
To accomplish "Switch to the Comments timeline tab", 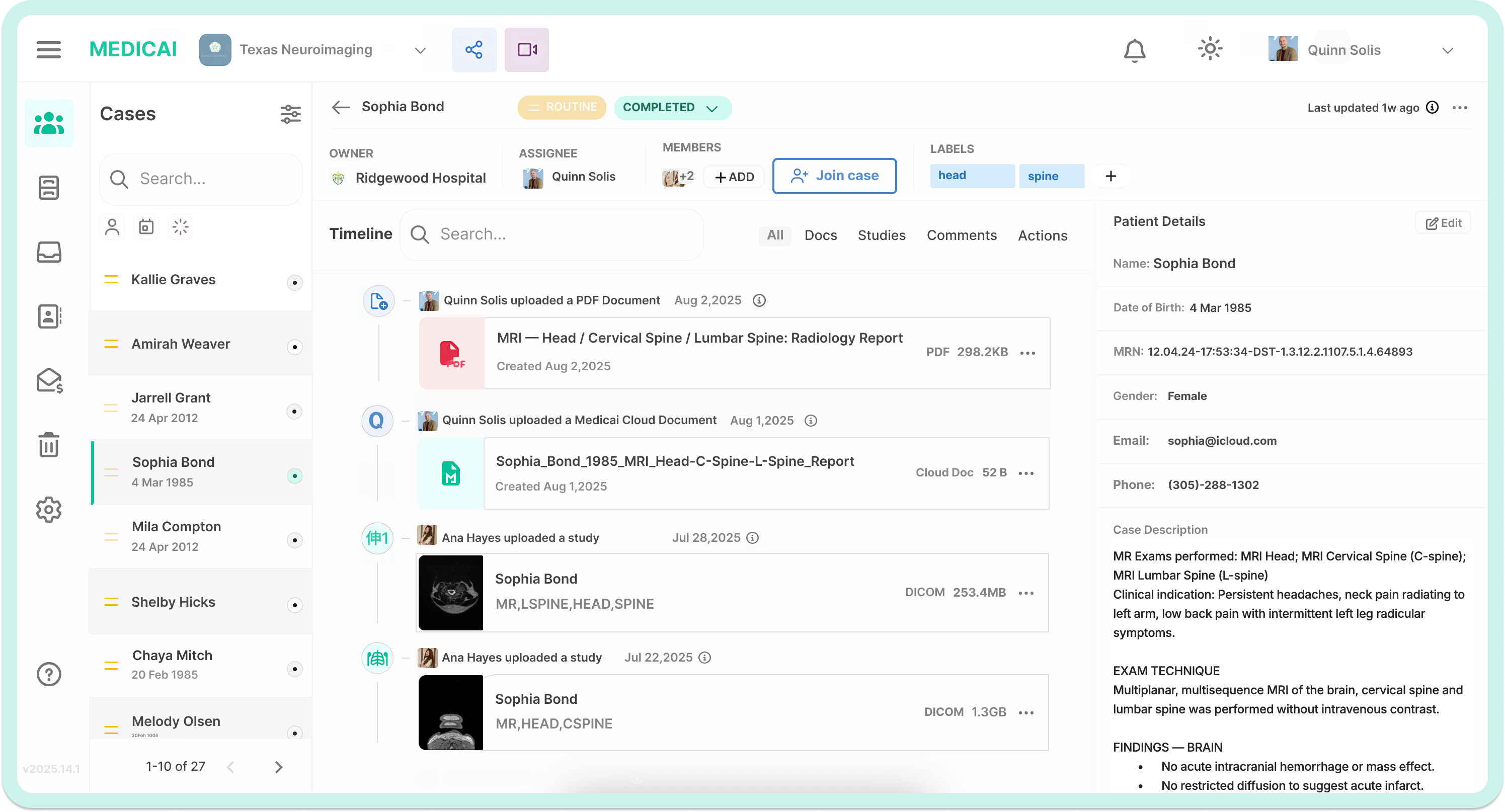I will tap(961, 235).
